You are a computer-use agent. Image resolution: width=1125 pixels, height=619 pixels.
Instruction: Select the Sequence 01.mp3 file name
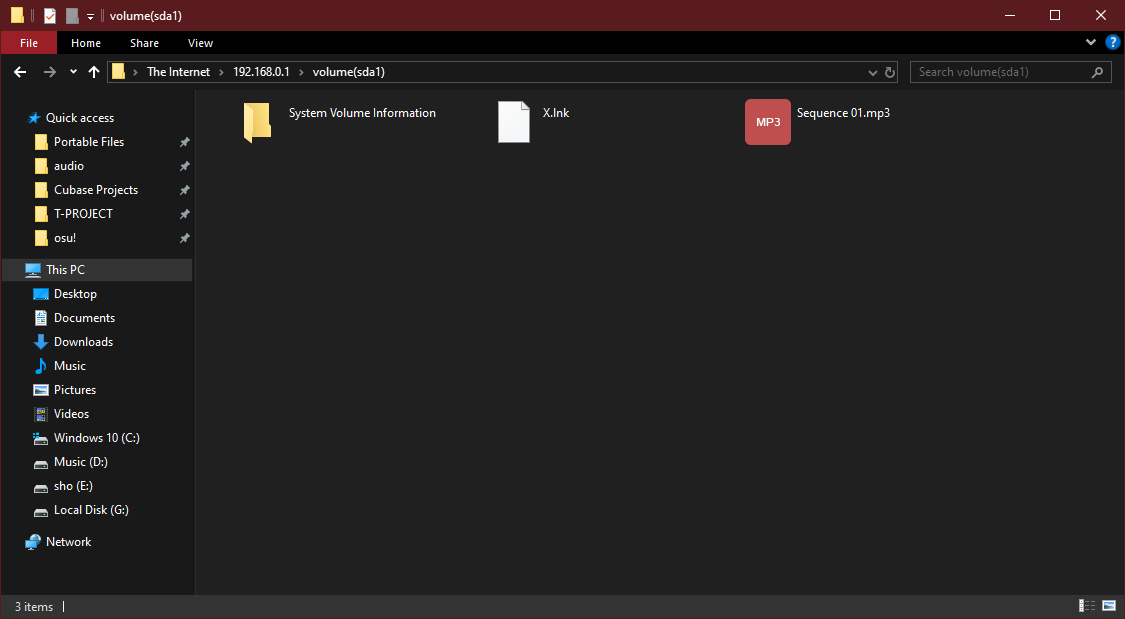[843, 113]
